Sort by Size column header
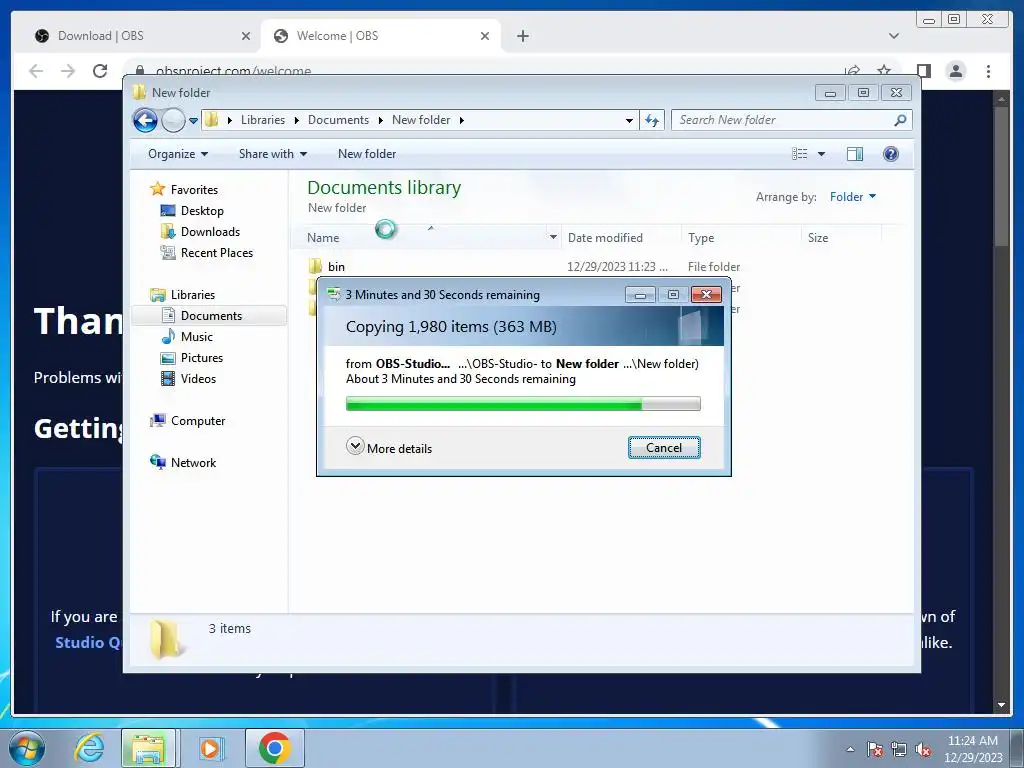This screenshot has height=768, width=1024. (x=818, y=238)
